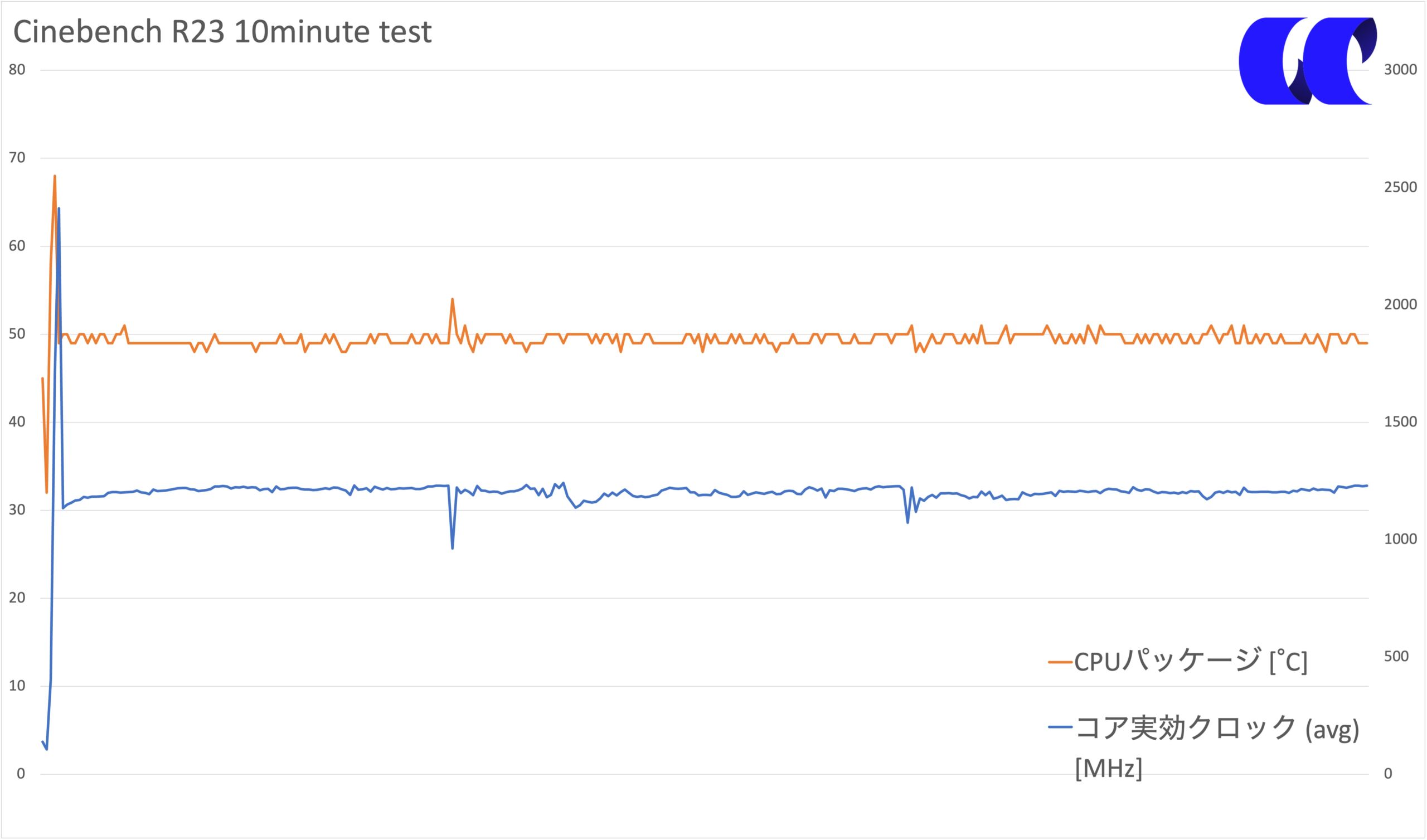Click the blue legend line marker
The height and width of the screenshot is (840, 1427).
pyautogui.click(x=1060, y=727)
